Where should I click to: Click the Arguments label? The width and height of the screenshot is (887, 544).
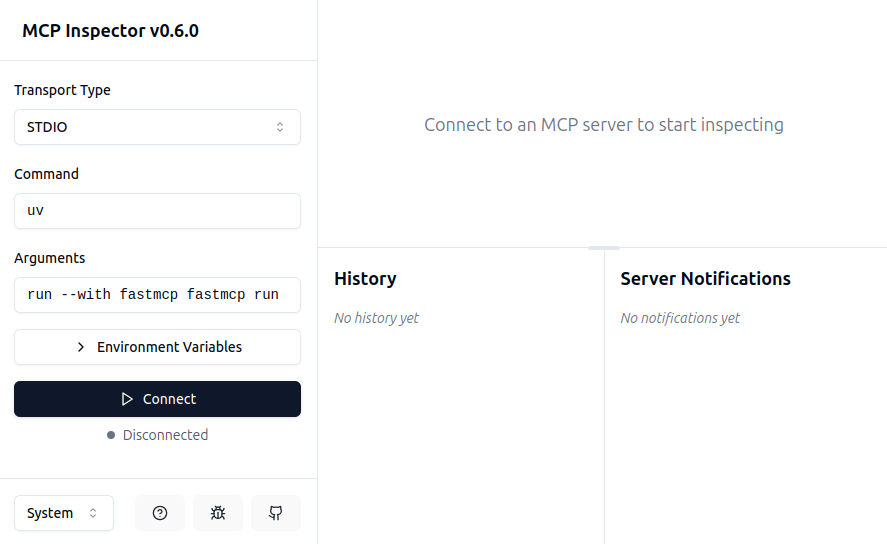(50, 258)
